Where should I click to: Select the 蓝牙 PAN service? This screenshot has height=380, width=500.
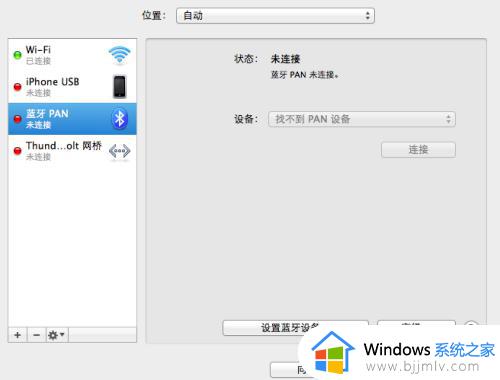[72, 119]
